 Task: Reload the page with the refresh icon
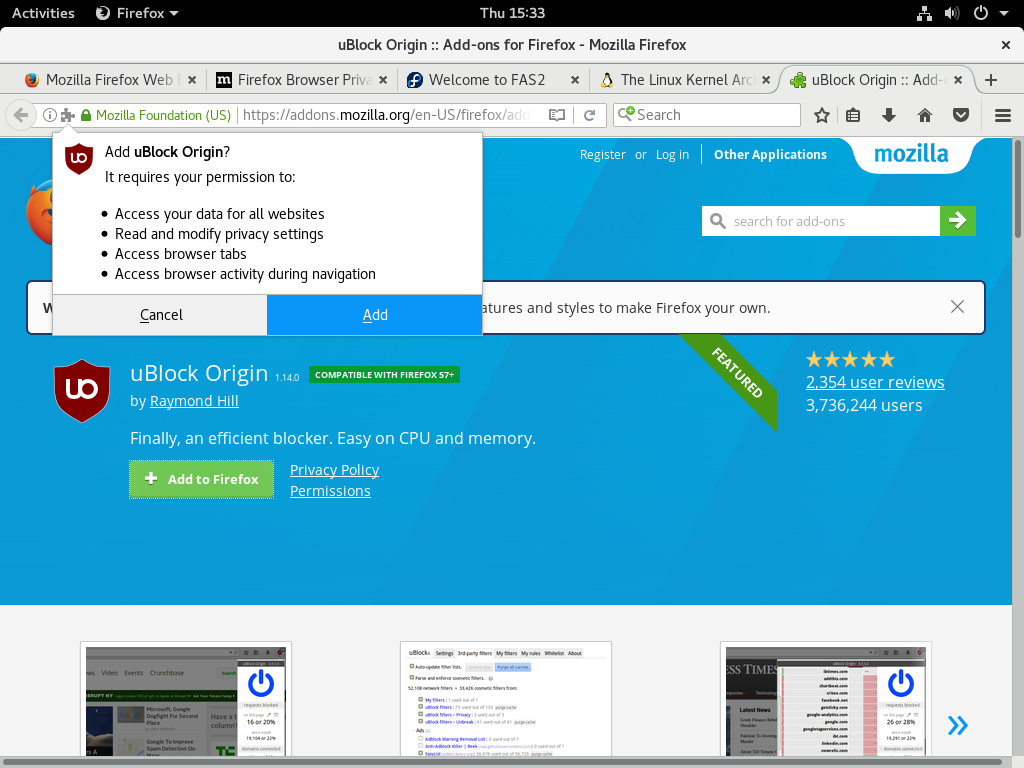point(590,115)
